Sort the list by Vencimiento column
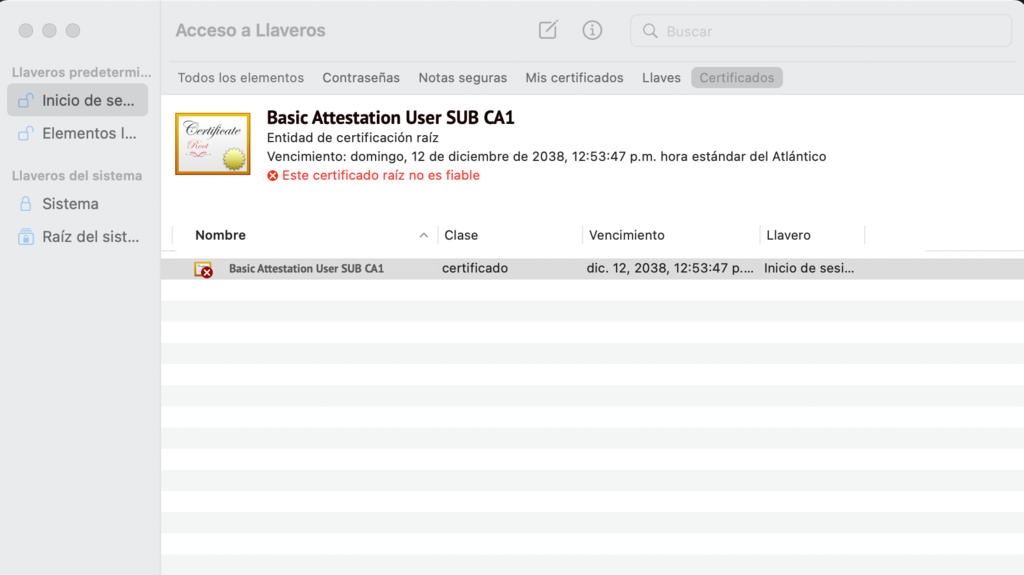The height and width of the screenshot is (575, 1024). (627, 236)
